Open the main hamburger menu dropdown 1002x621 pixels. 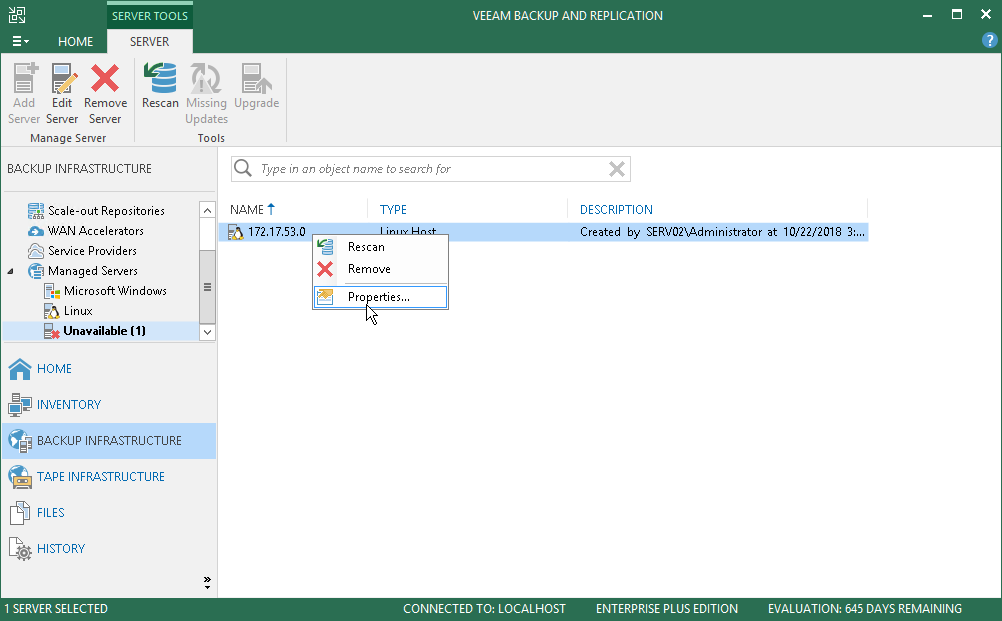20,41
